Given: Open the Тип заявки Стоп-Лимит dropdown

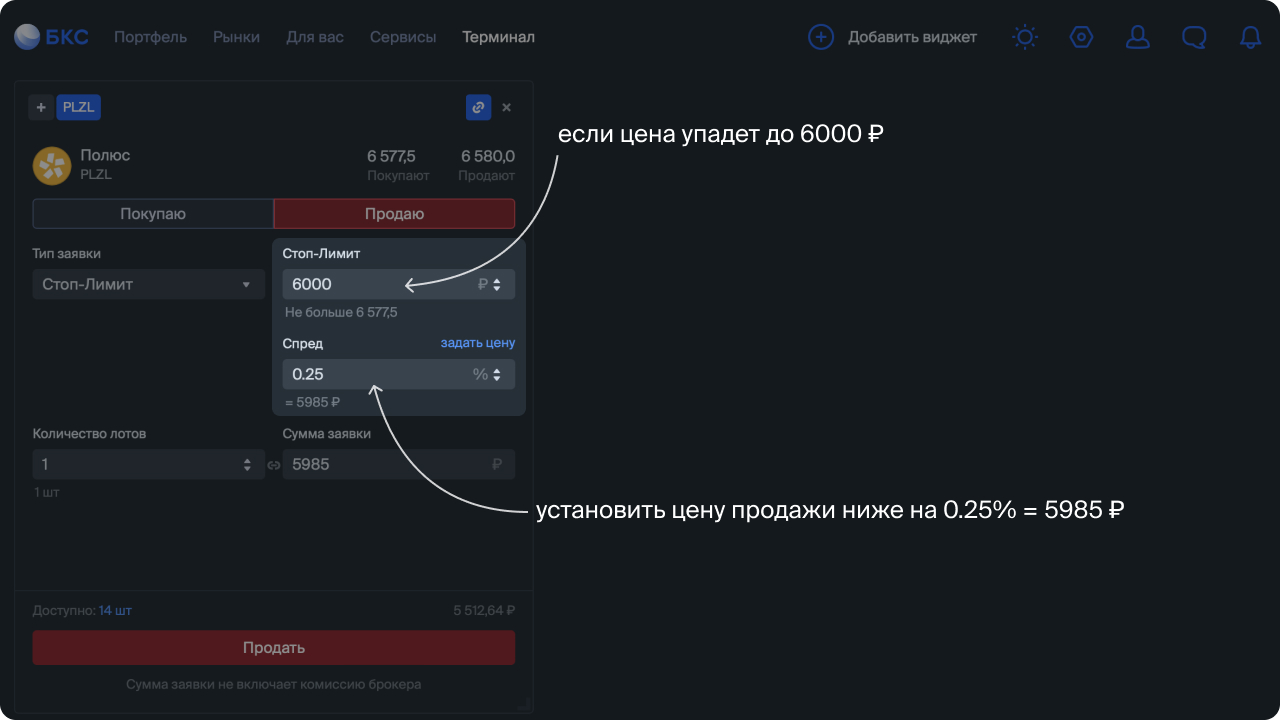Looking at the screenshot, I should (149, 284).
